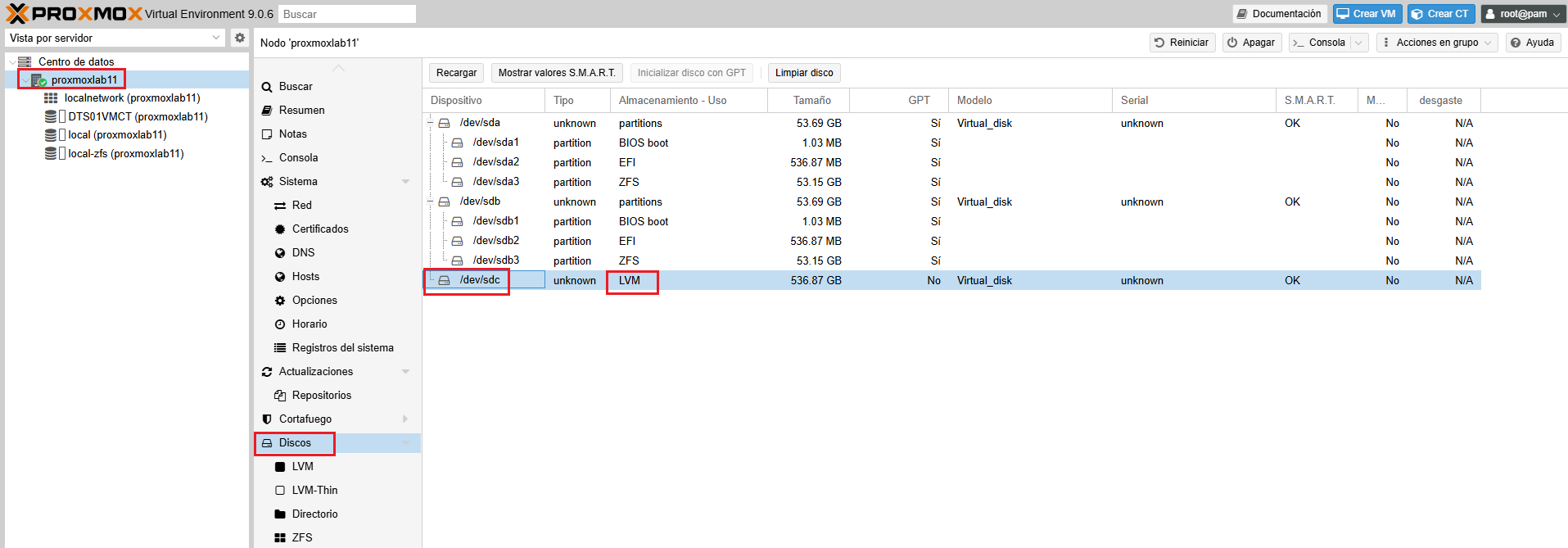Click the Apagar node button
This screenshot has height=548, width=1568.
point(1251,43)
